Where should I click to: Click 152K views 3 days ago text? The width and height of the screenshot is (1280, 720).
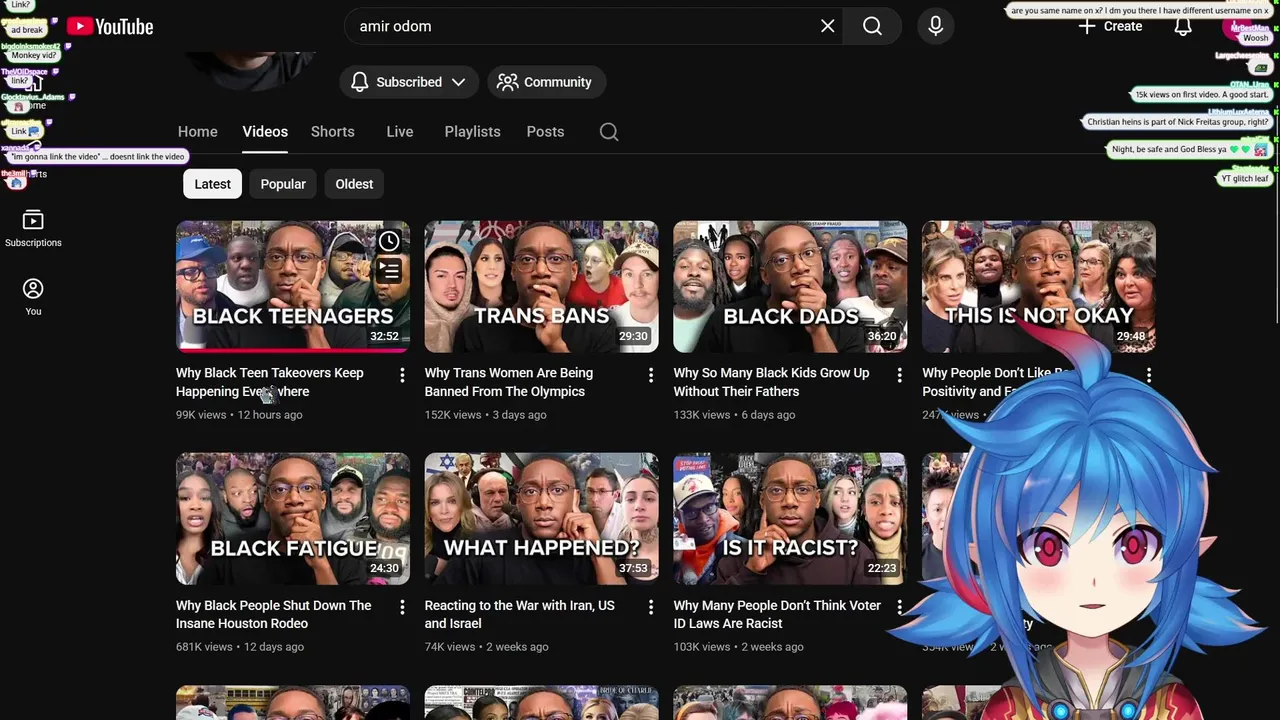486,415
